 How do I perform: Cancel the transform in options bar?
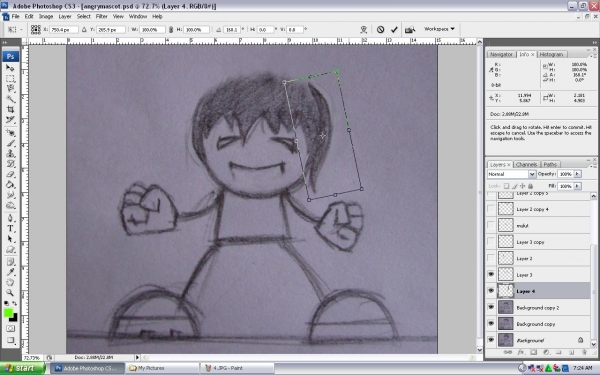coord(380,29)
